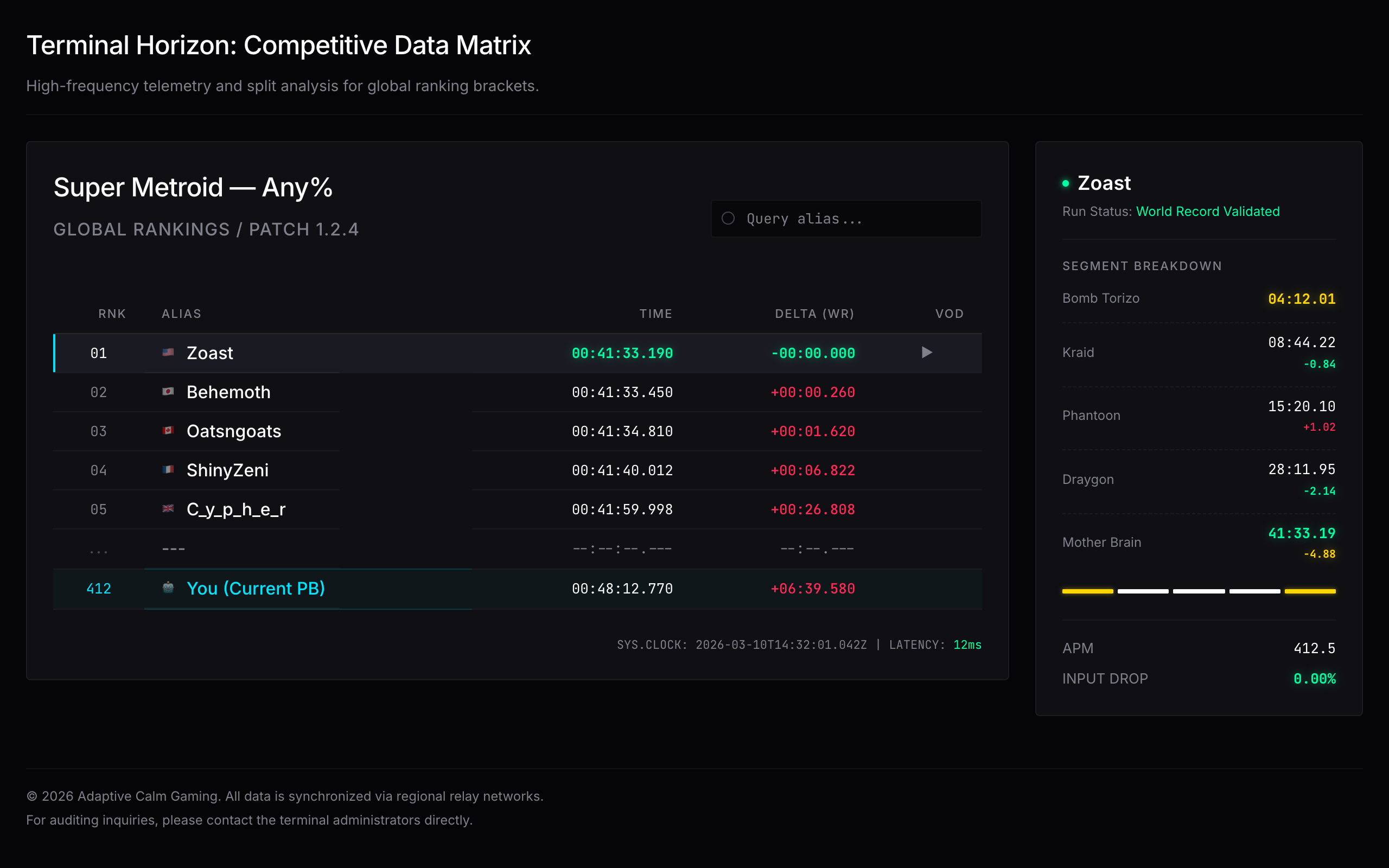Expand the collapsed ellipsis ranking row
The width and height of the screenshot is (1389, 868).
point(99,550)
